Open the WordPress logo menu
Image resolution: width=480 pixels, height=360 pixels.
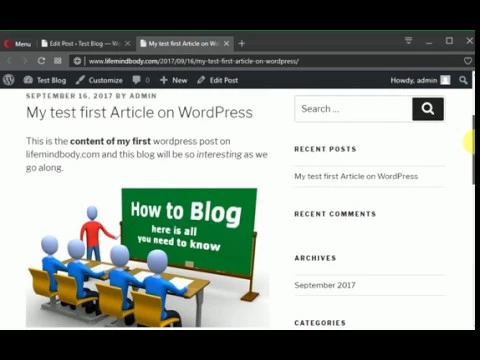point(9,80)
